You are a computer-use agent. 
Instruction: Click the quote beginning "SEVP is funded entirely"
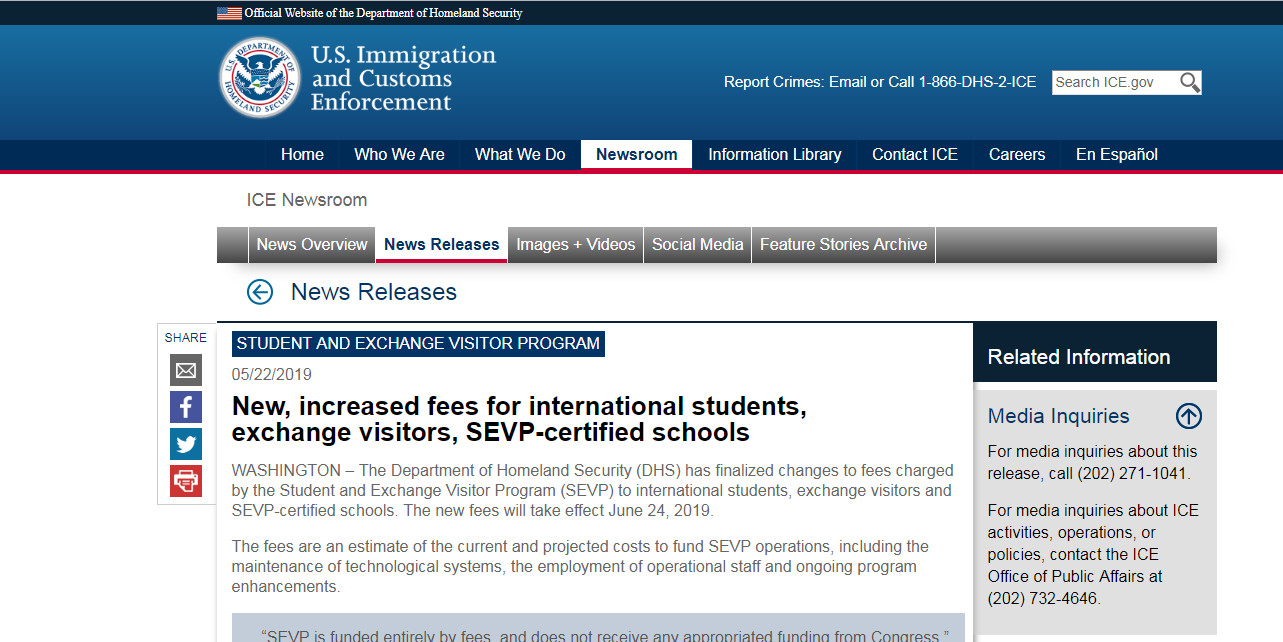pyautogui.click(x=605, y=635)
